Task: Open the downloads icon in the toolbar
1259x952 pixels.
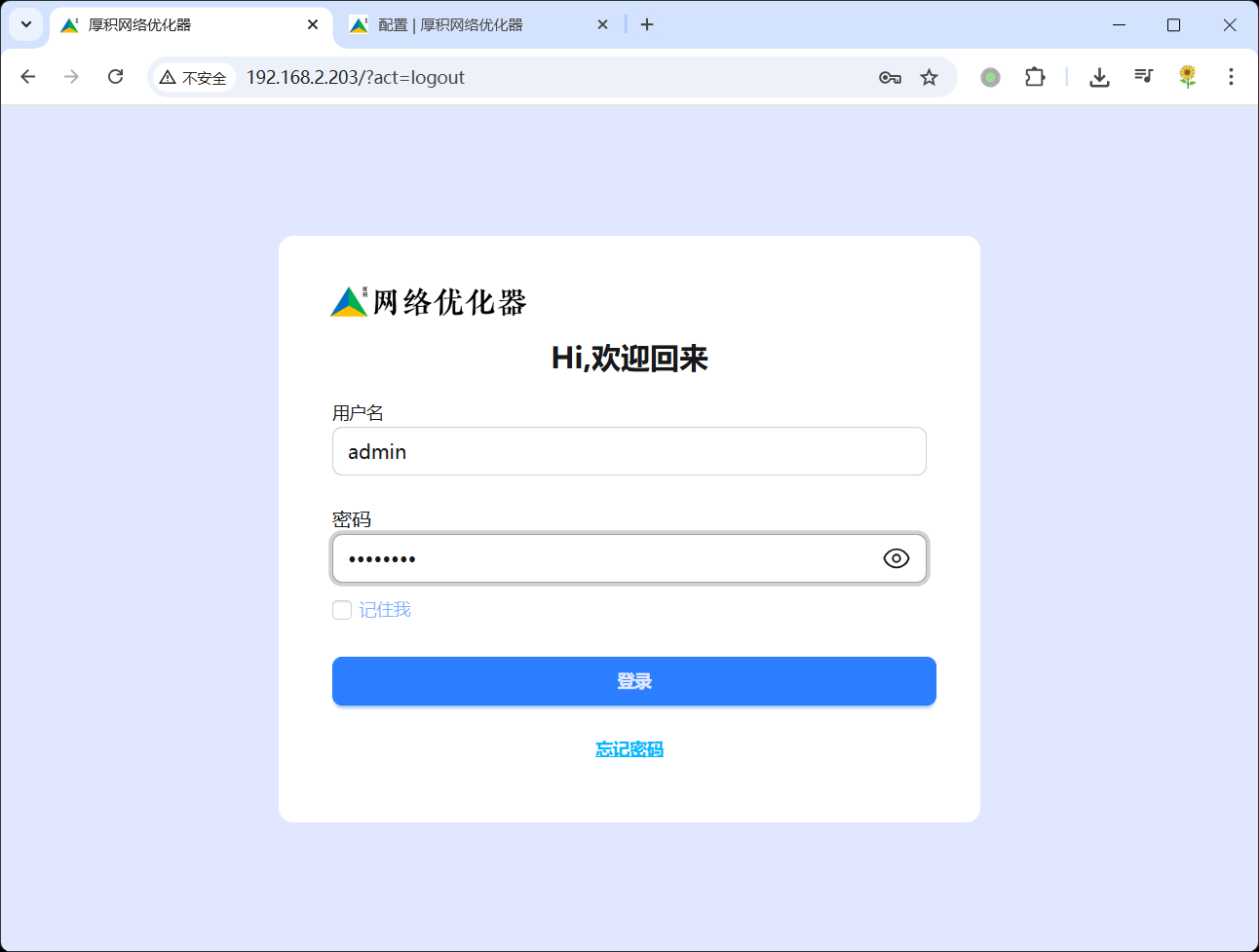Action: (1099, 76)
